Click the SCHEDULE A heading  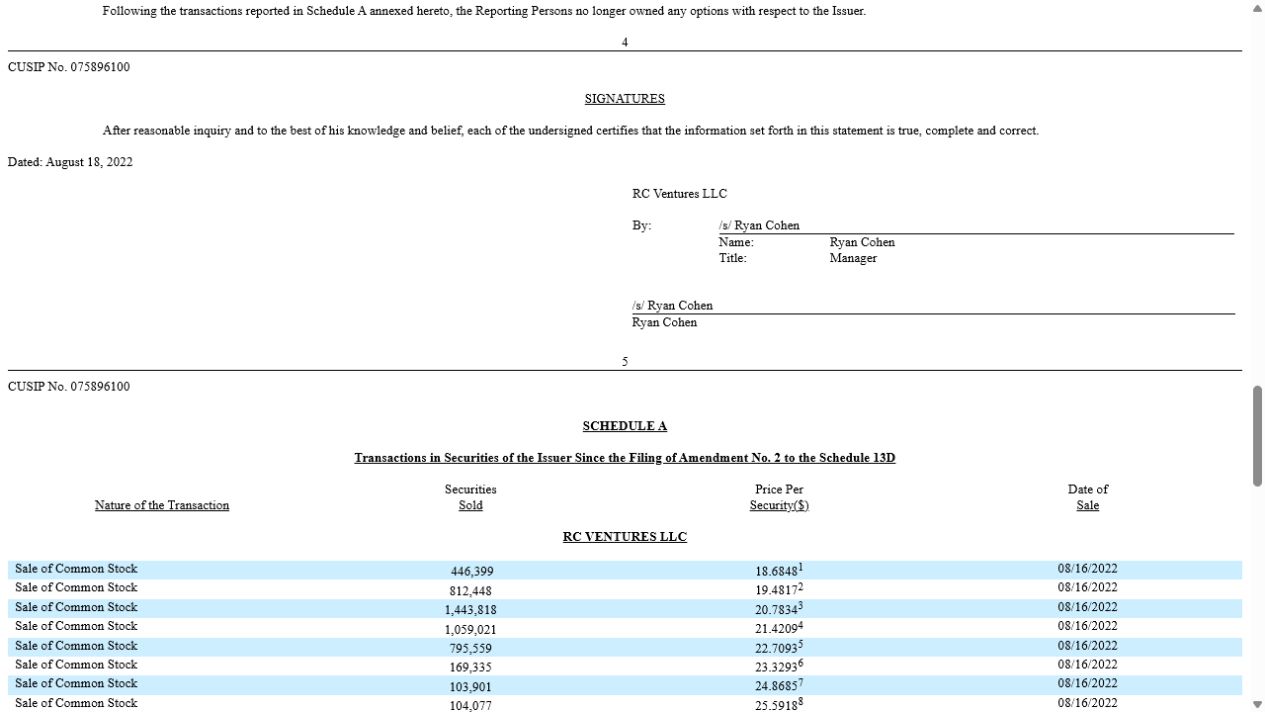[x=624, y=426]
